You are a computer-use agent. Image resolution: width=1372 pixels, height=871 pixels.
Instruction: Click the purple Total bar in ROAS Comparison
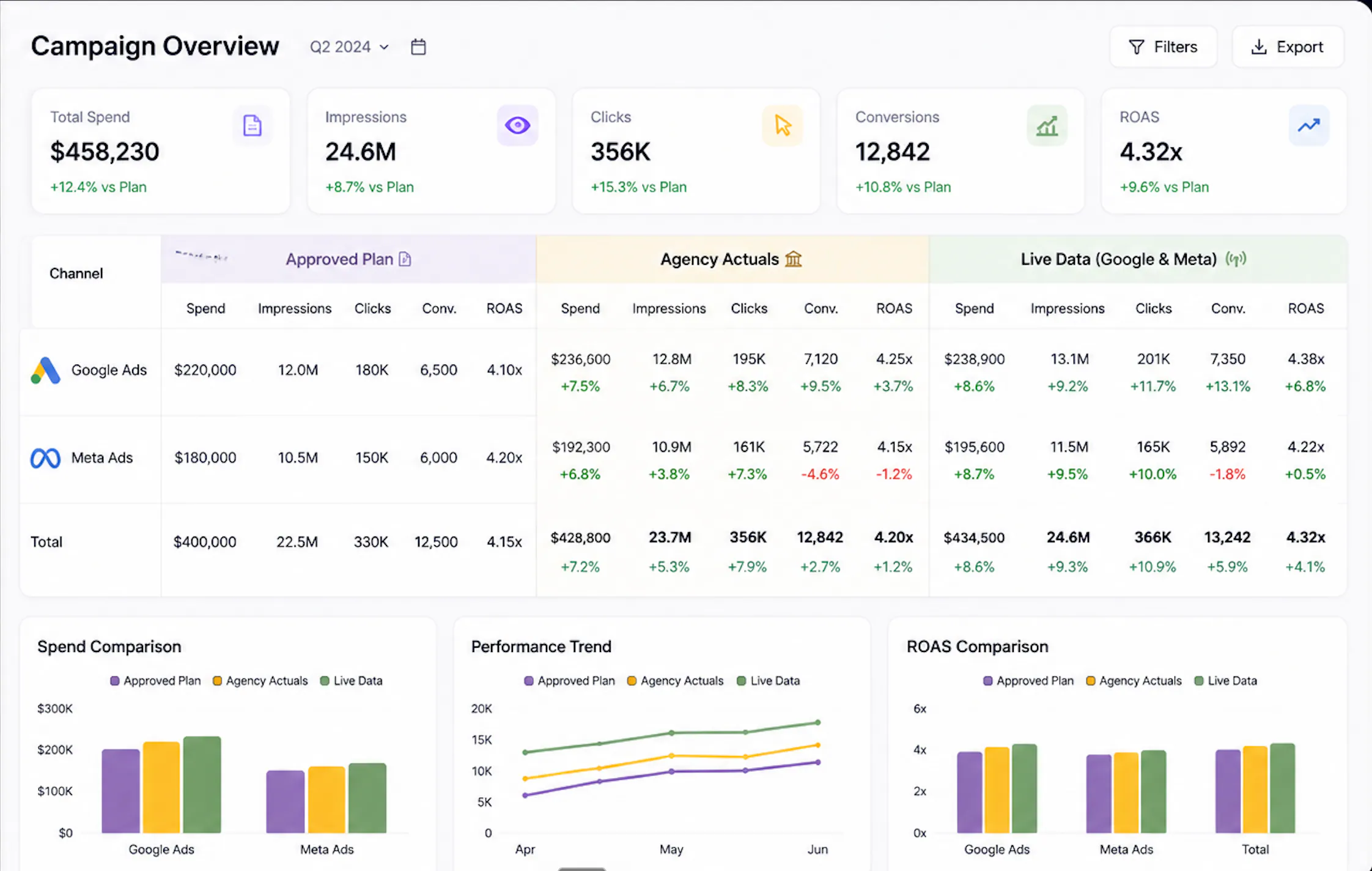coord(1228,791)
